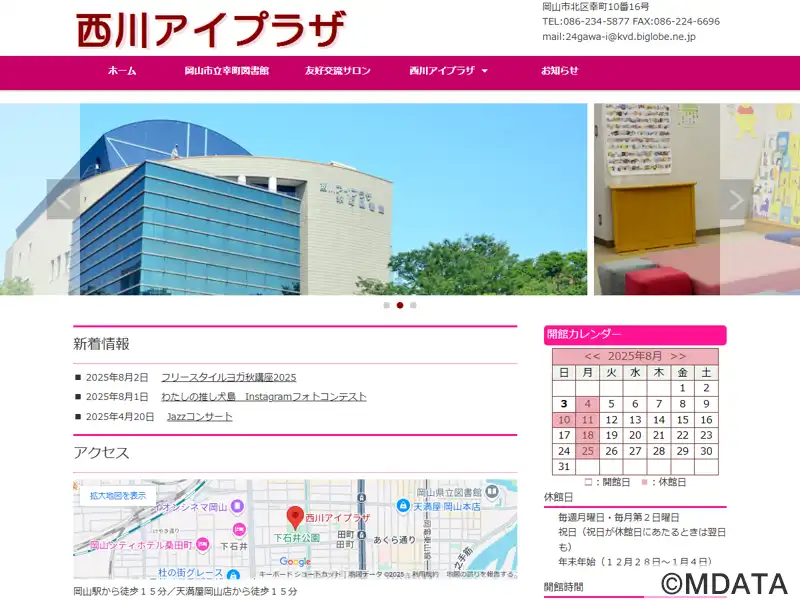Select August 18 closed day in calendar
800x600 pixels.
coord(588,436)
